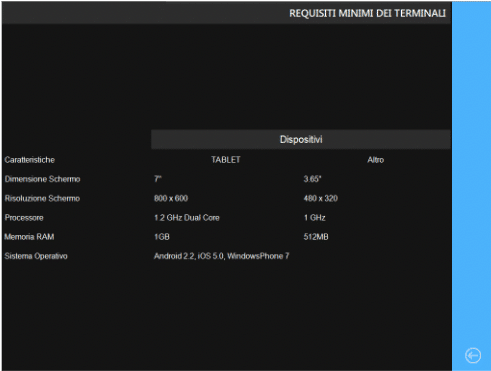Viewport: 491px width, 371px height.
Task: Click the 800 x 600 resolution value
Action: point(171,198)
